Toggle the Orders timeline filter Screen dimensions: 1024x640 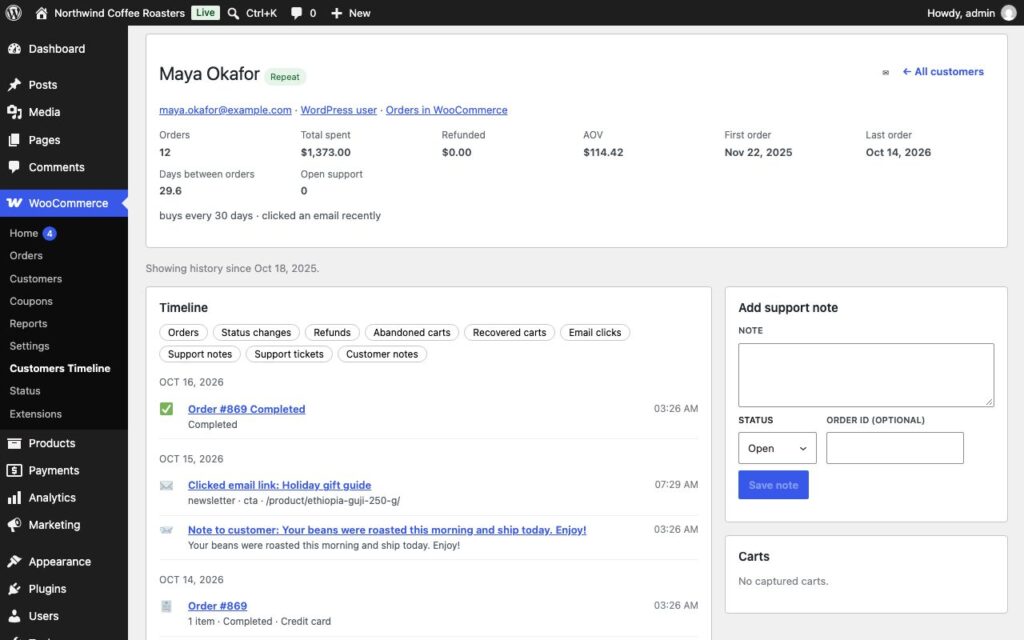(184, 332)
